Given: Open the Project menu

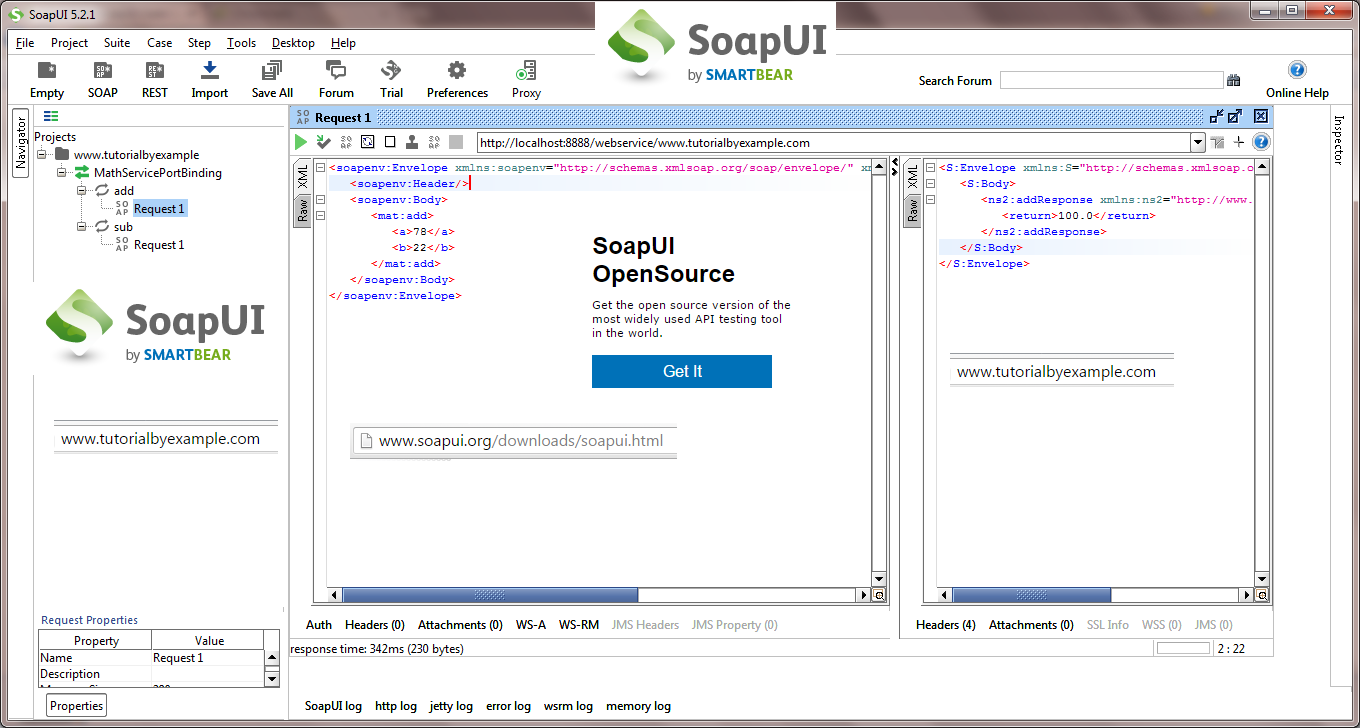Looking at the screenshot, I should click(x=69, y=43).
